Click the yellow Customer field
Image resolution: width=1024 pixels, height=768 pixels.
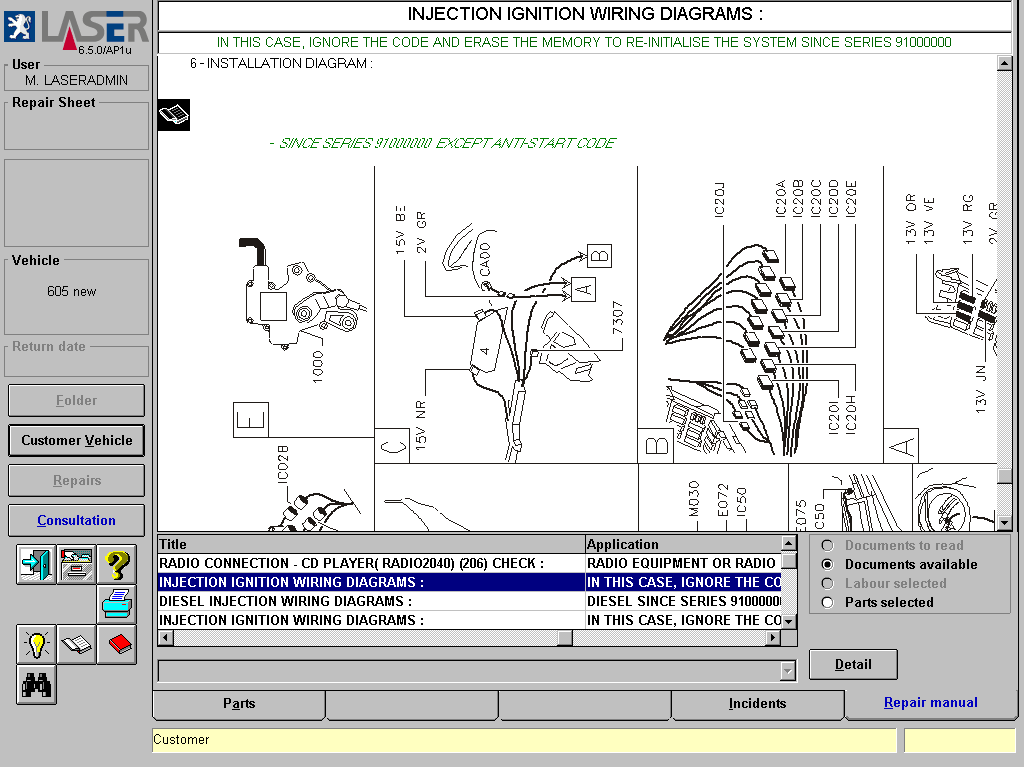524,740
